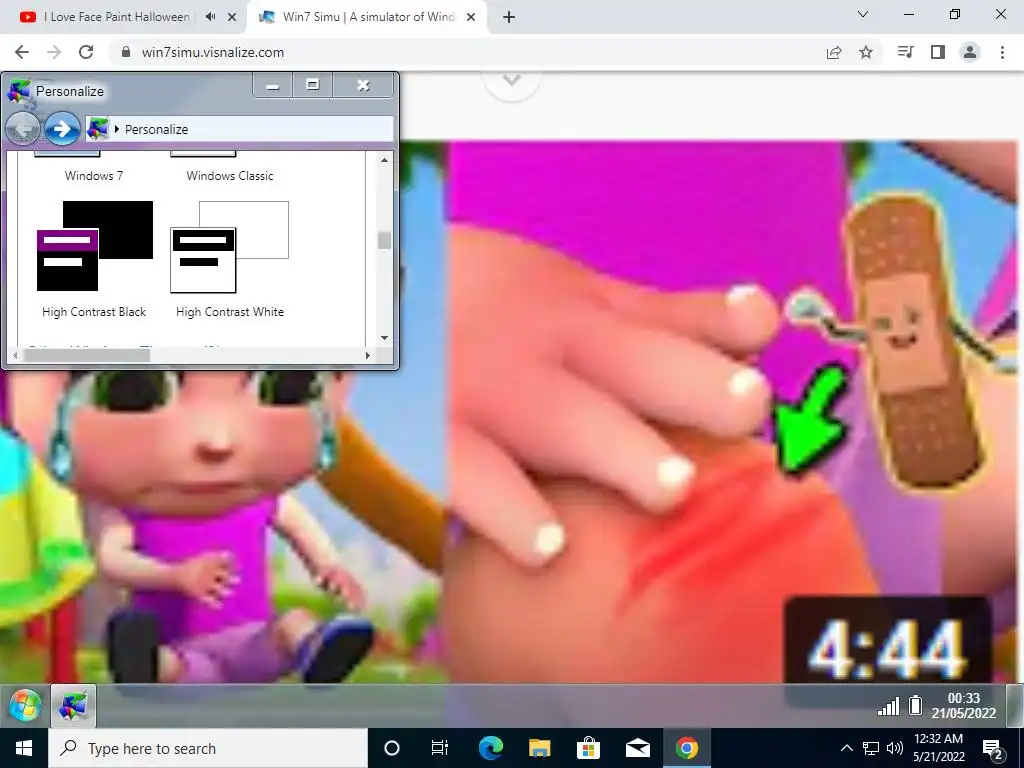Click the simulated battery tray icon

pyautogui.click(x=916, y=705)
